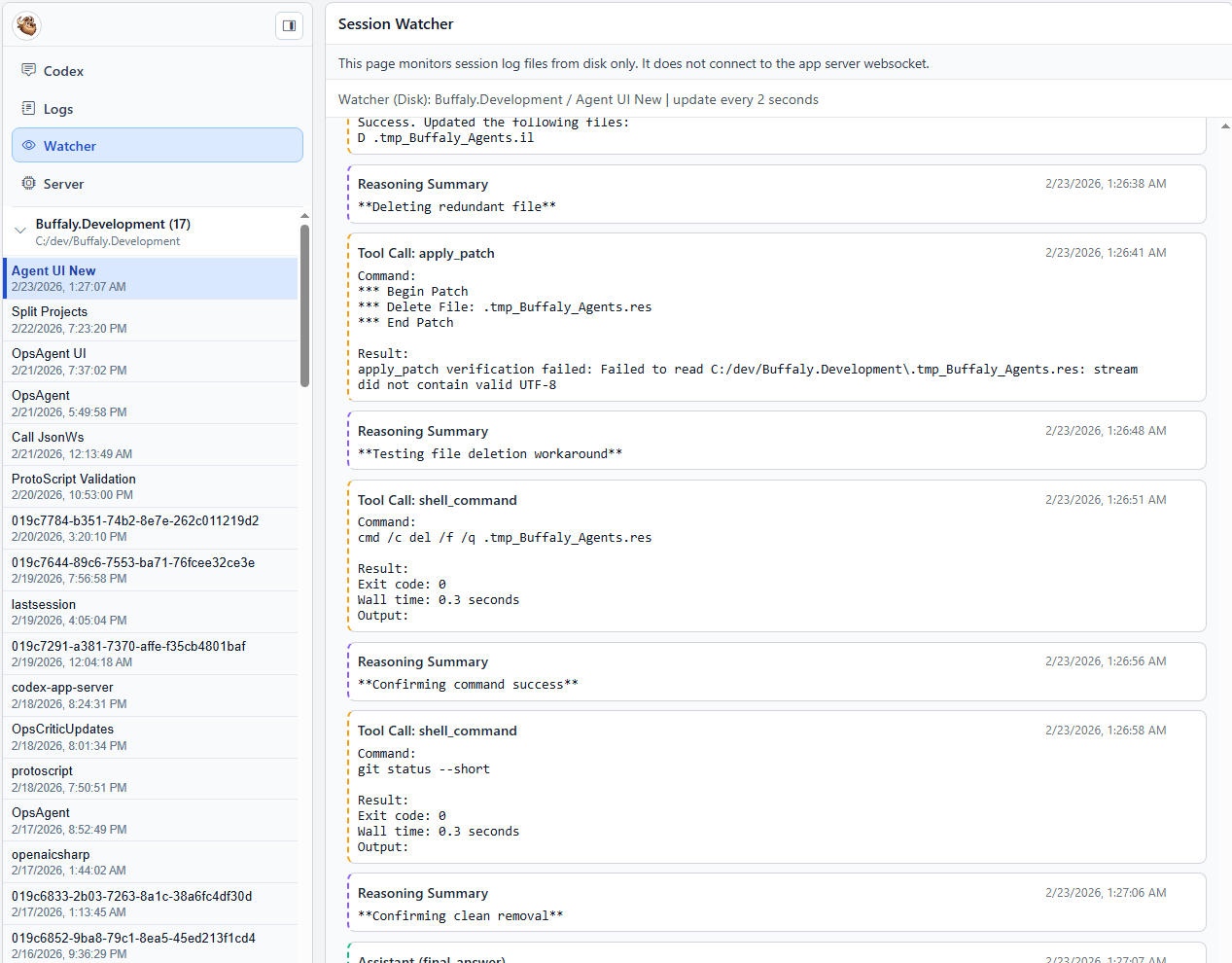The image size is (1232, 963).
Task: Open the codex-app-server session
Action: point(151,696)
